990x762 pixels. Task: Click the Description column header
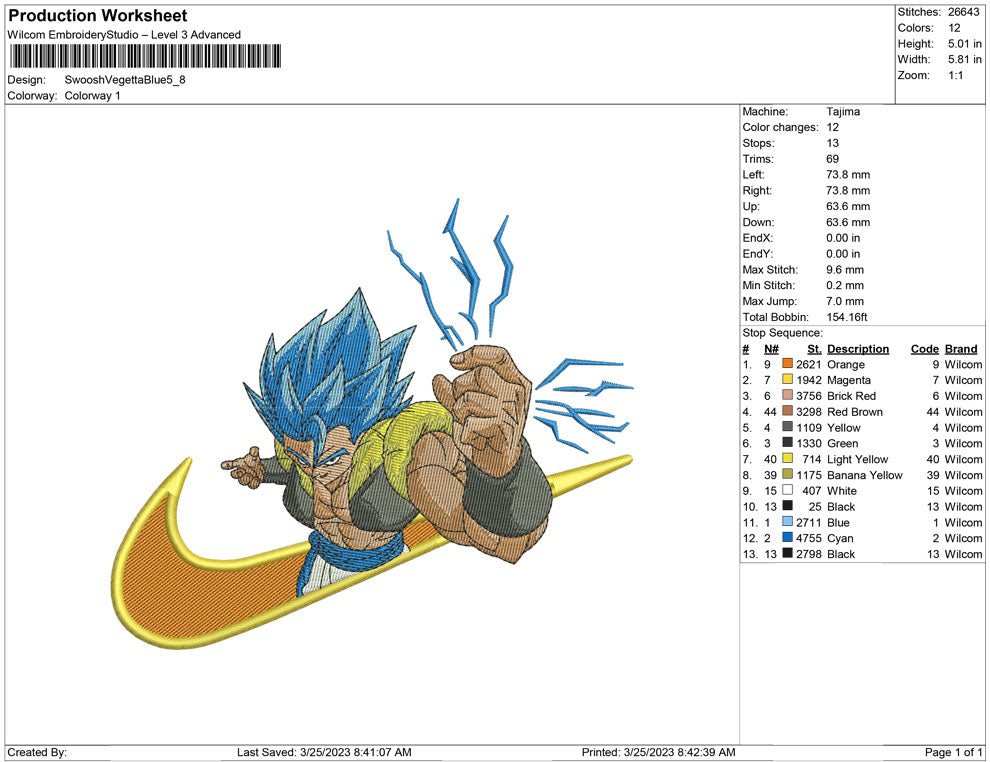pos(858,349)
